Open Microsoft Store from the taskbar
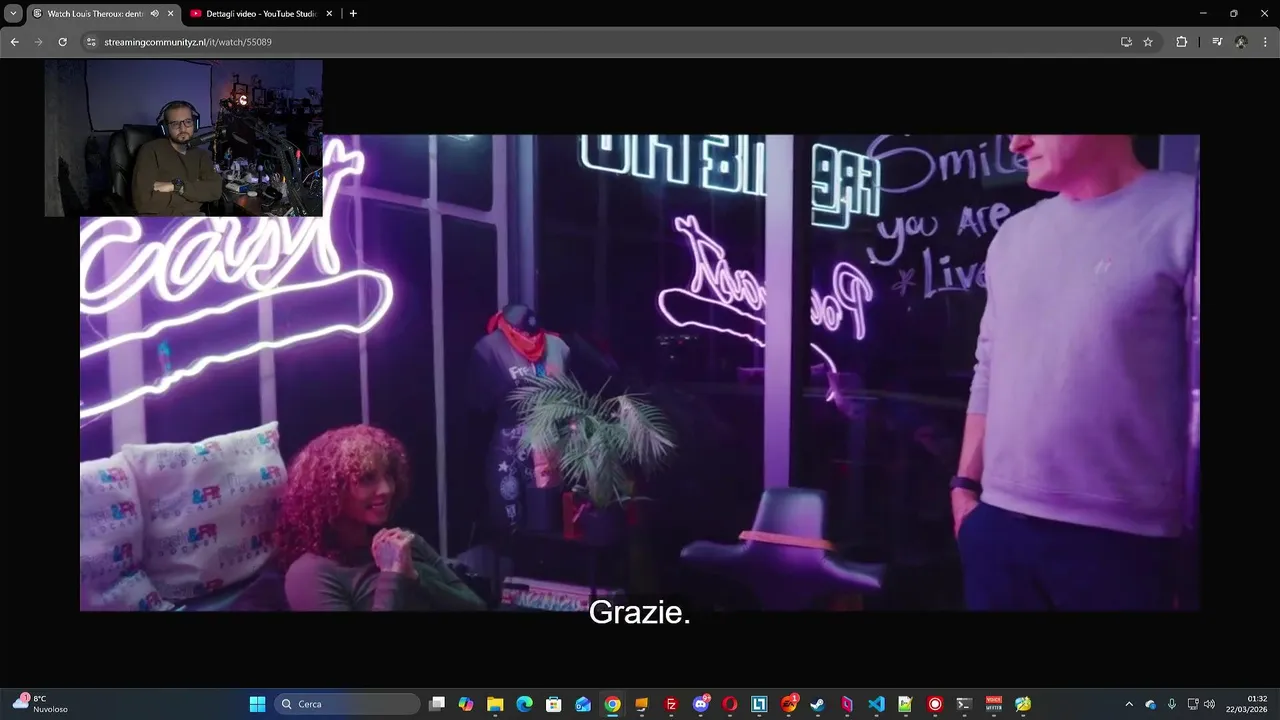 pyautogui.click(x=553, y=704)
